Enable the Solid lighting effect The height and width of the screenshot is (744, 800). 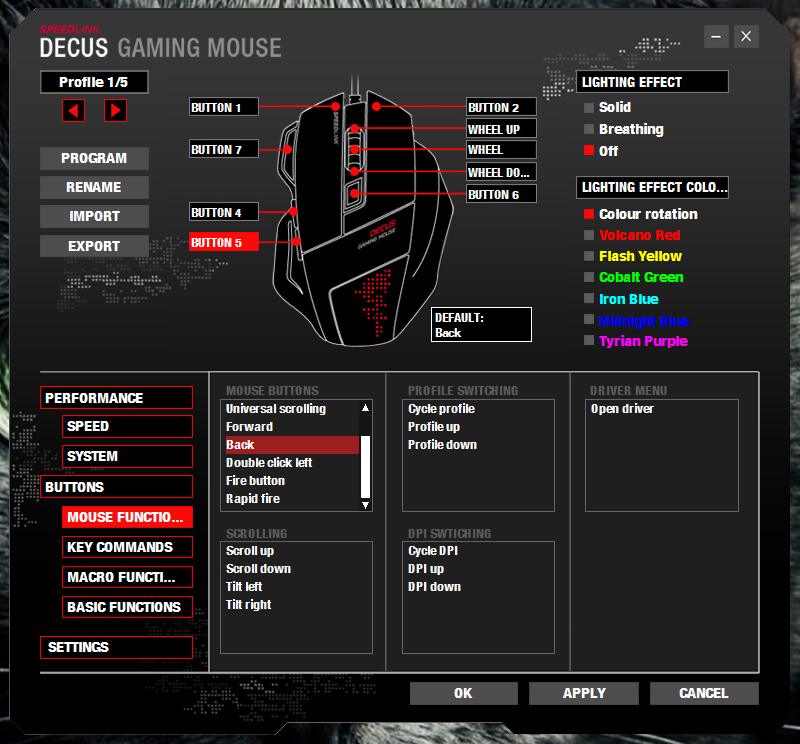(x=614, y=107)
